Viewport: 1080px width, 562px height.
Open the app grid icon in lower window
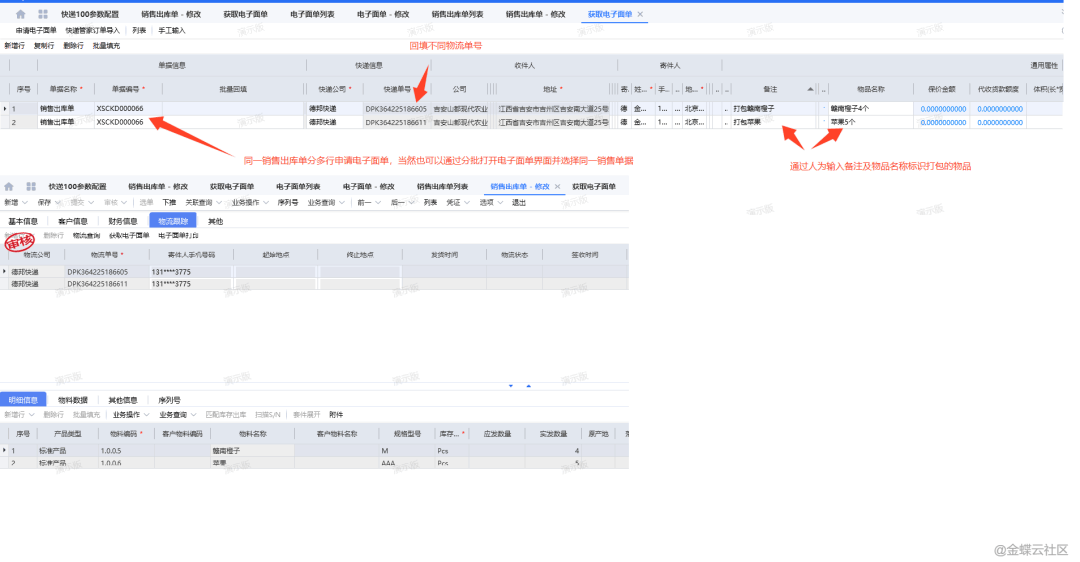[x=31, y=187]
